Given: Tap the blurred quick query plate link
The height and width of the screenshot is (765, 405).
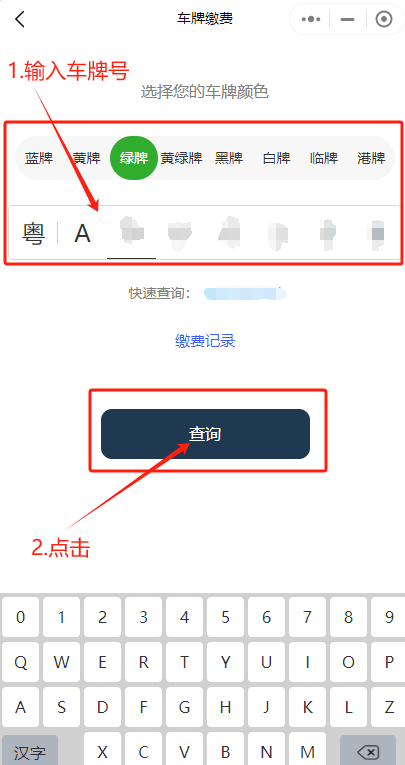Looking at the screenshot, I should point(245,293).
